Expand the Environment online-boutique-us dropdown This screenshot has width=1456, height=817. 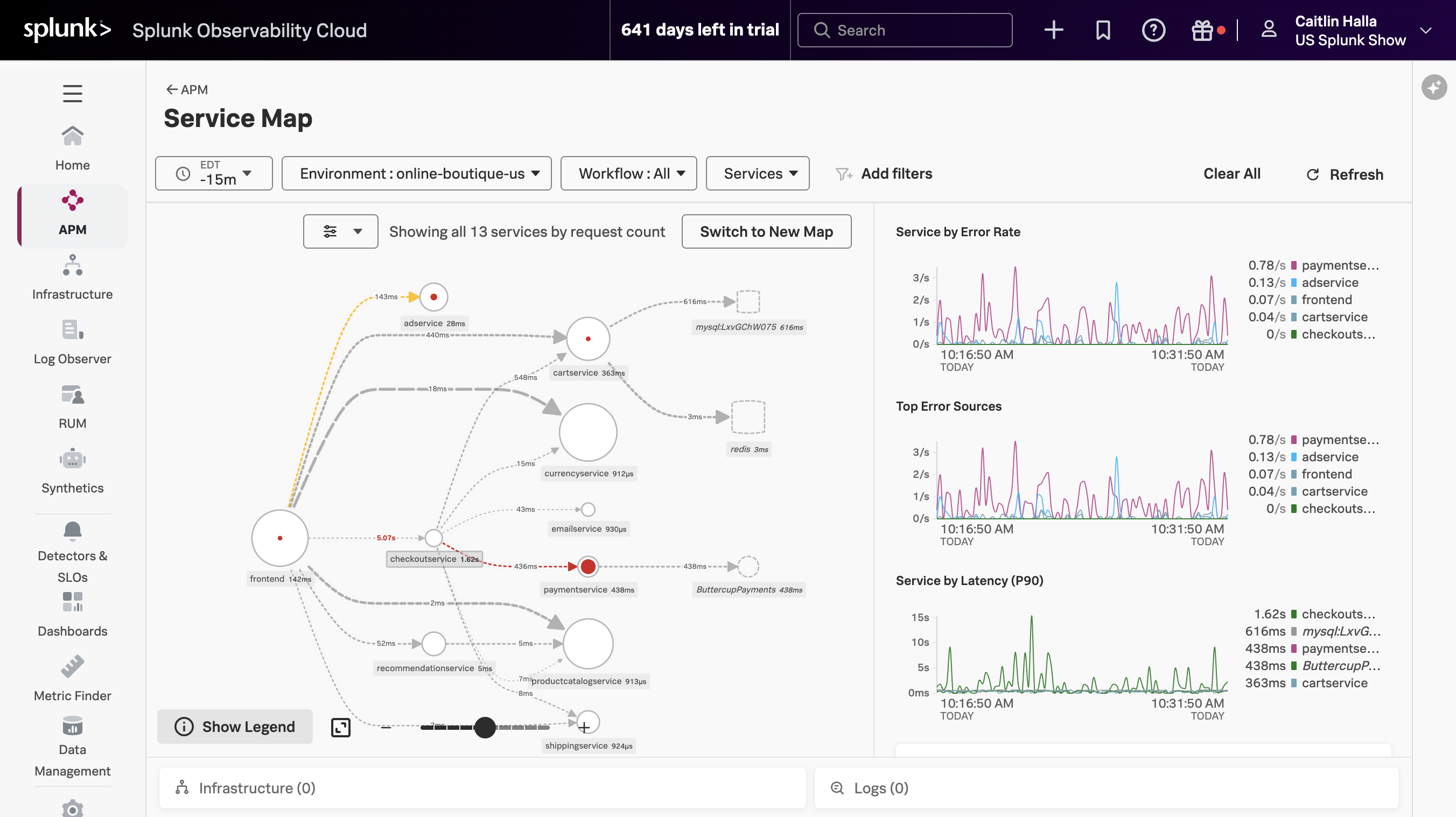coord(417,173)
